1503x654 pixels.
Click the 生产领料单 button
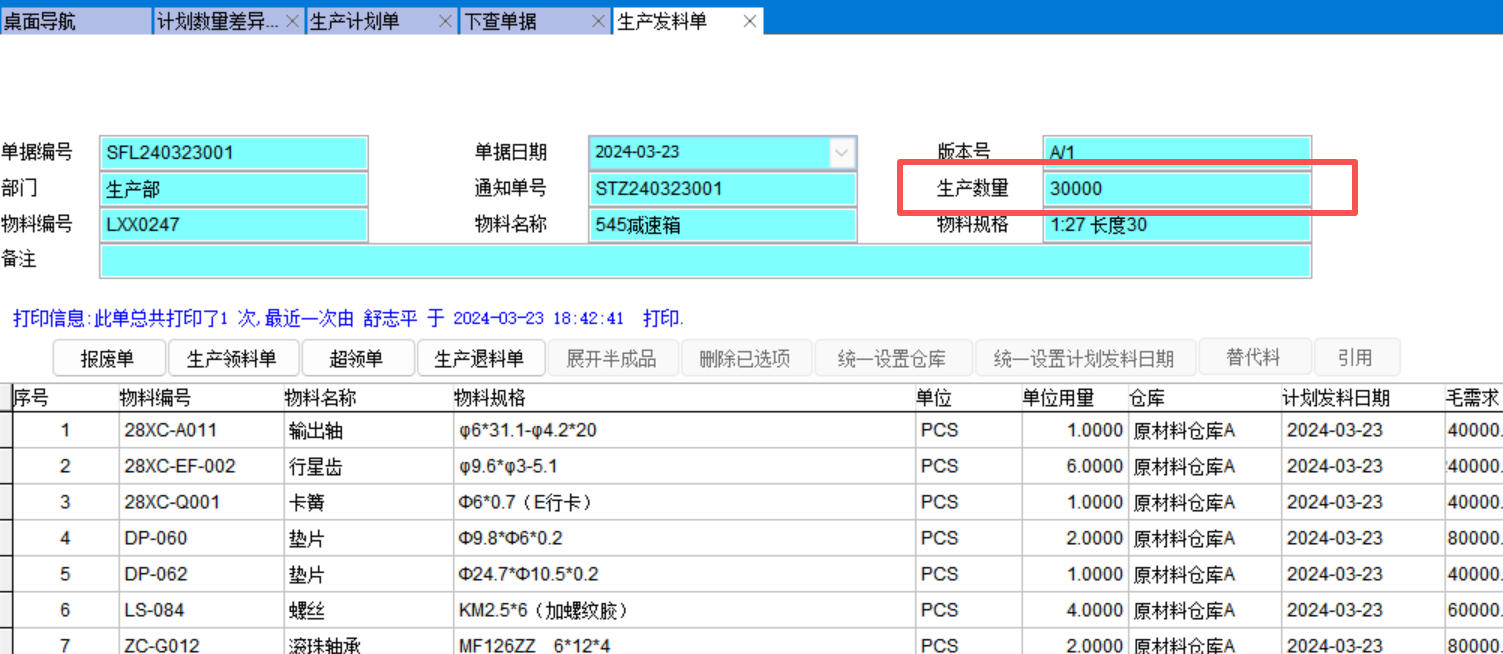(231, 358)
